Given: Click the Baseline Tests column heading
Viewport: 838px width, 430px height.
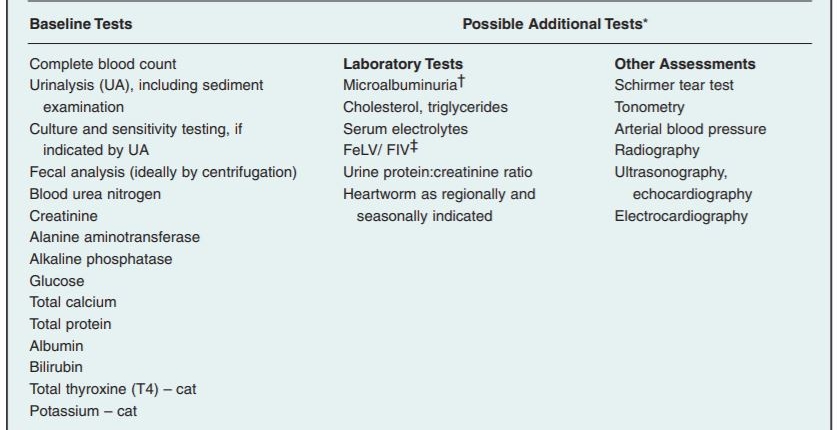Looking at the screenshot, I should coord(81,21).
